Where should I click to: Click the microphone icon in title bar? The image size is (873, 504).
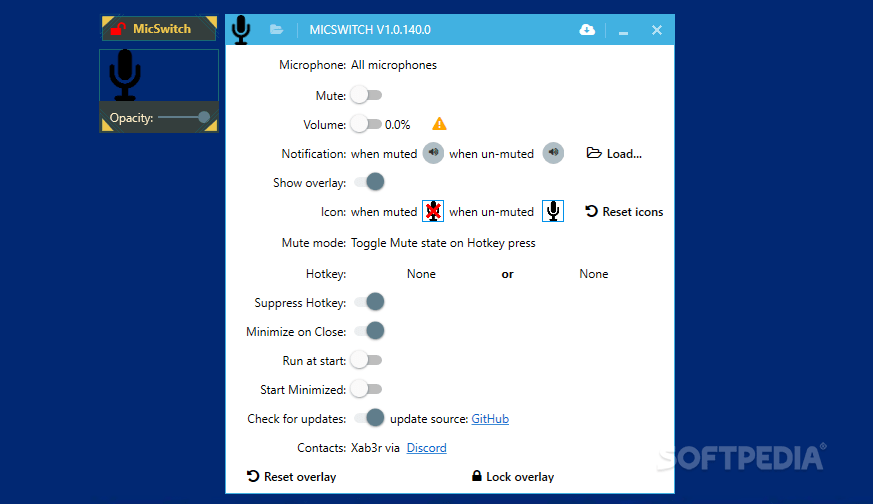pyautogui.click(x=241, y=30)
